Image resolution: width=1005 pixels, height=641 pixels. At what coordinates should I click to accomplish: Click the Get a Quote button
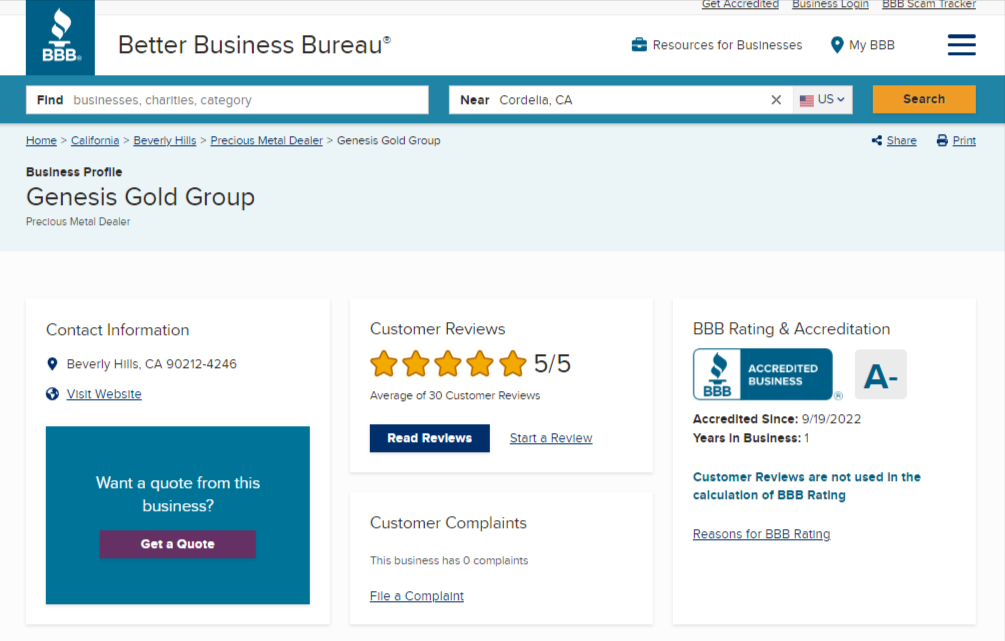(x=178, y=544)
